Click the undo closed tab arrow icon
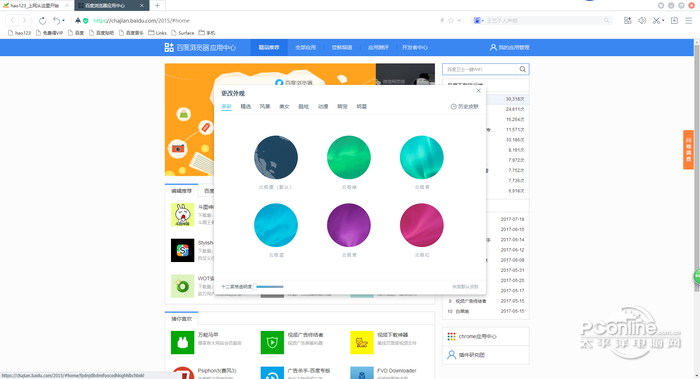700x379 pixels. [56, 21]
